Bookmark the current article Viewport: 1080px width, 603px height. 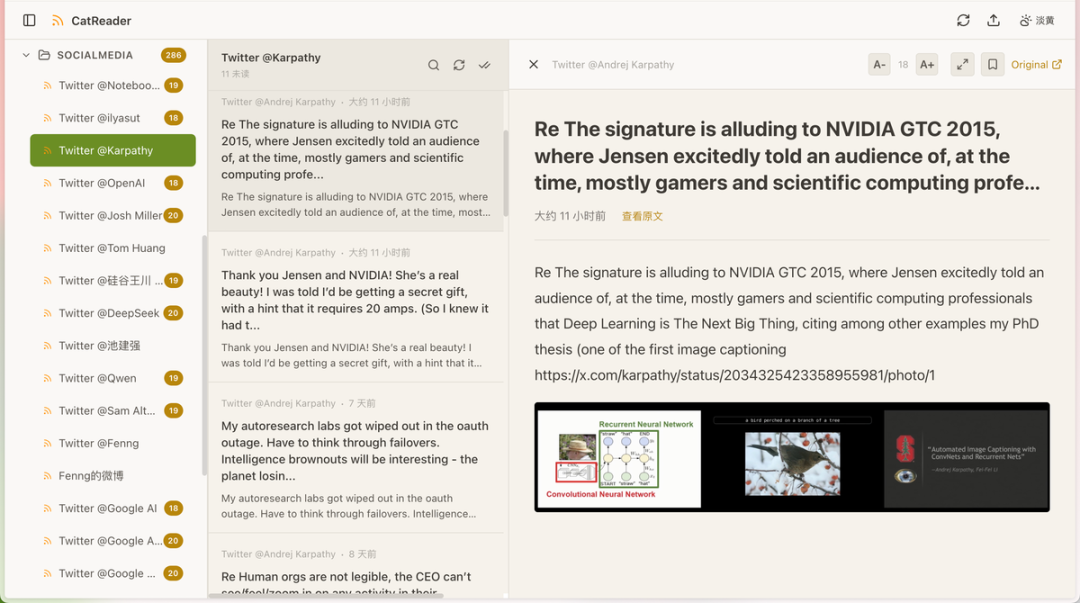click(x=993, y=65)
